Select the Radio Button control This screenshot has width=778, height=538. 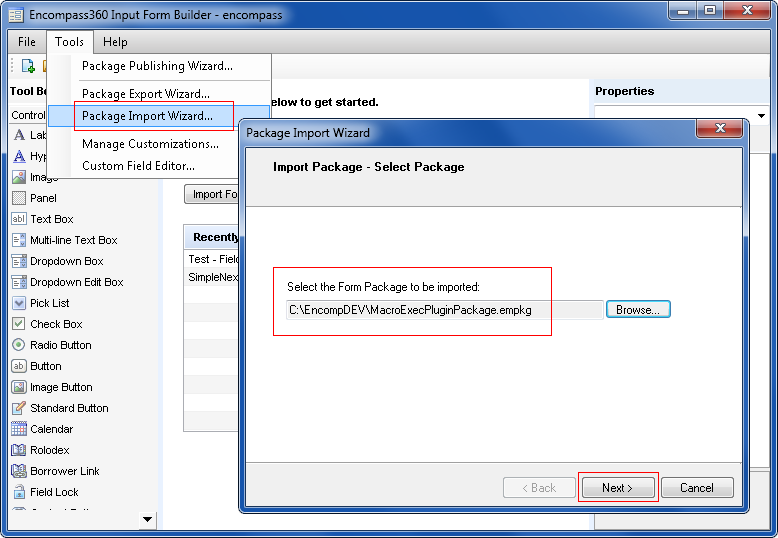[60, 345]
